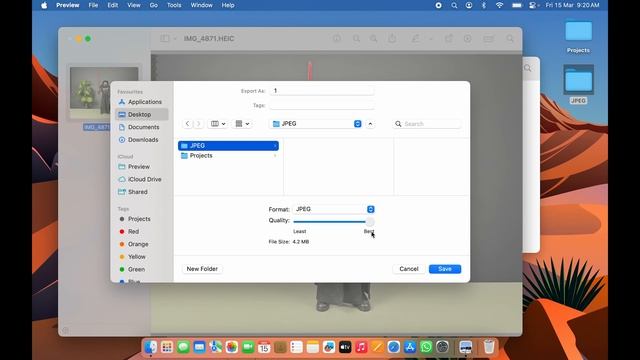Open the iCloud Preview folder in sidebar
The width and height of the screenshot is (640, 360).
point(134,167)
